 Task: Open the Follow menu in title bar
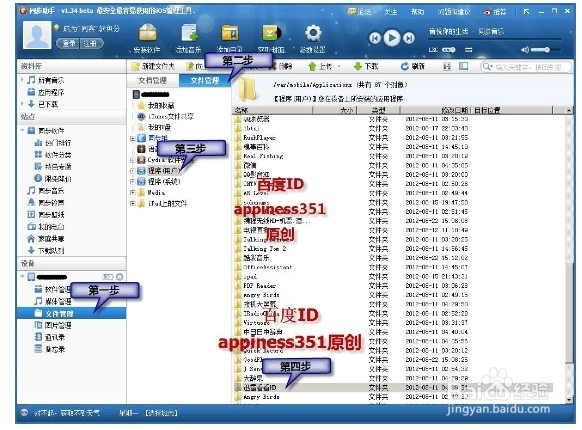(390, 12)
